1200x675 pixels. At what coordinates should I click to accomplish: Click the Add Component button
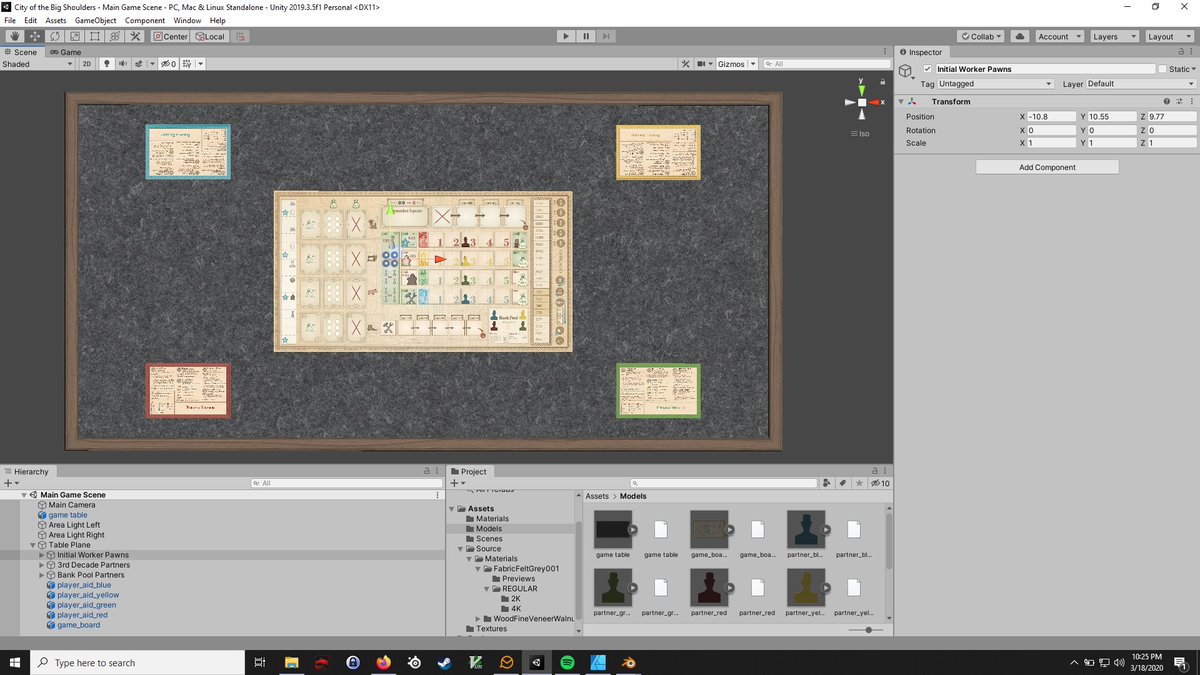coord(1047,167)
